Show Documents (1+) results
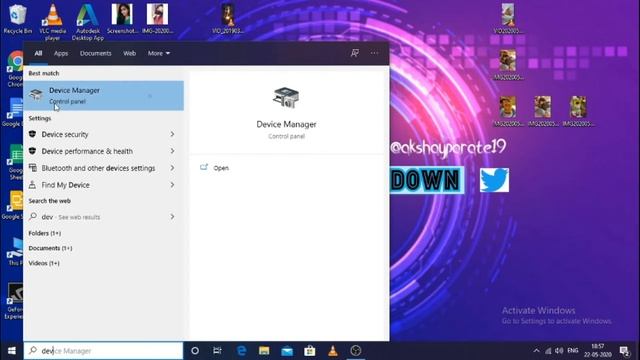Viewport: 640px width, 360px height. pyautogui.click(x=50, y=248)
